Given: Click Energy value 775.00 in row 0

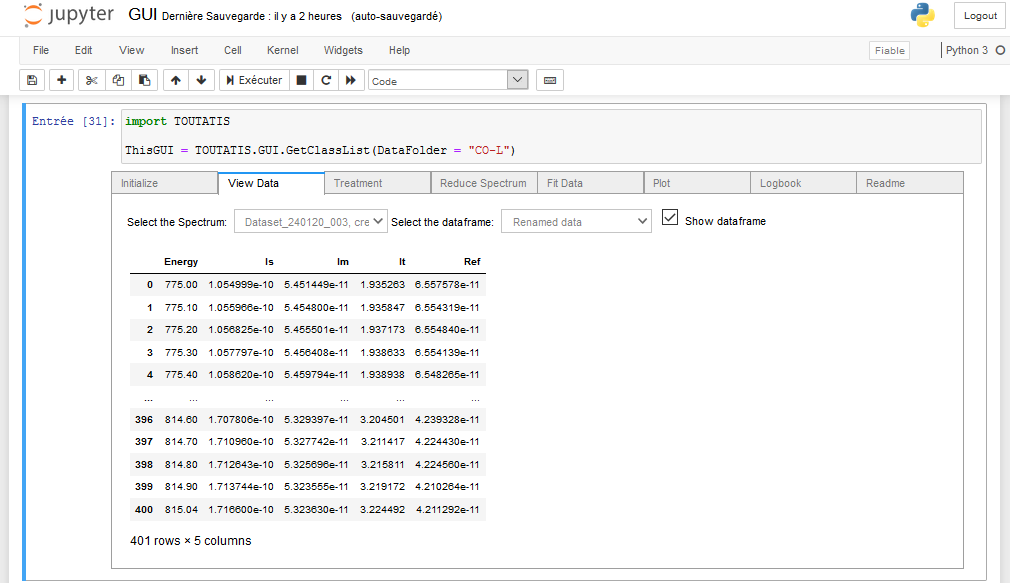Looking at the screenshot, I should click(x=181, y=285).
